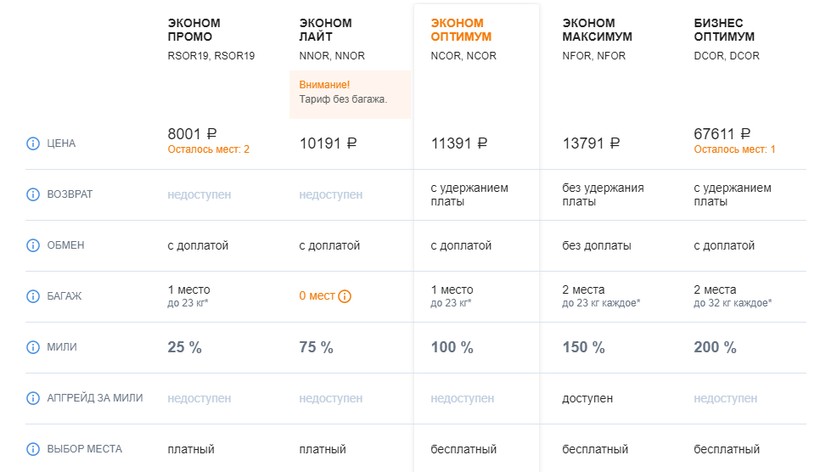
Task: Select the ЭКОНОМ ЛАЙТ fare header
Action: [x=324, y=30]
